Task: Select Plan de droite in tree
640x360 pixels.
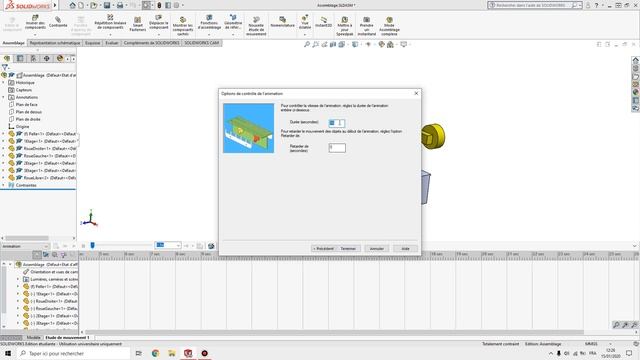Action: point(28,120)
